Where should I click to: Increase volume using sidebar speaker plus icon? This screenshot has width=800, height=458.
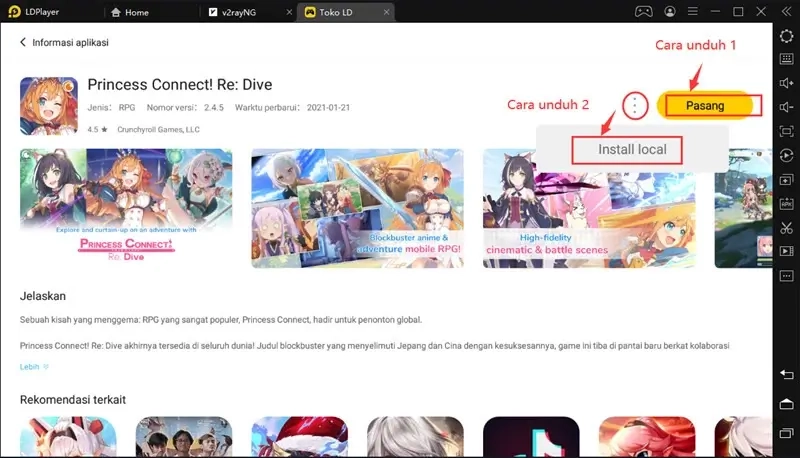[x=786, y=83]
